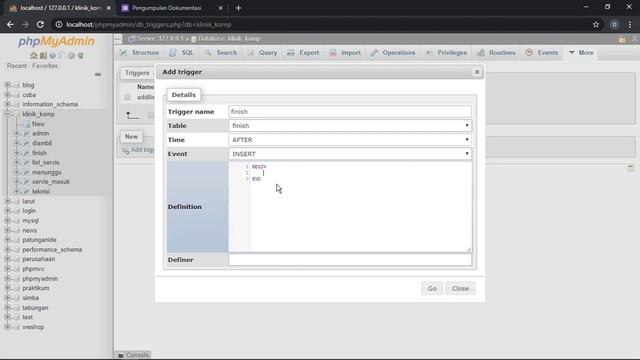Viewport: 640px width, 360px height.
Task: Click the Definer input field
Action: click(350, 260)
